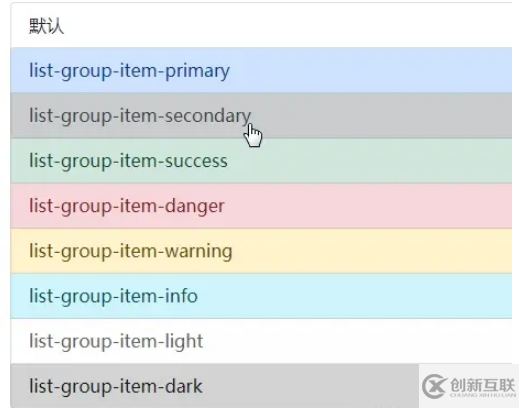
Task: Choose the list-group-item-success text
Action: point(128,161)
